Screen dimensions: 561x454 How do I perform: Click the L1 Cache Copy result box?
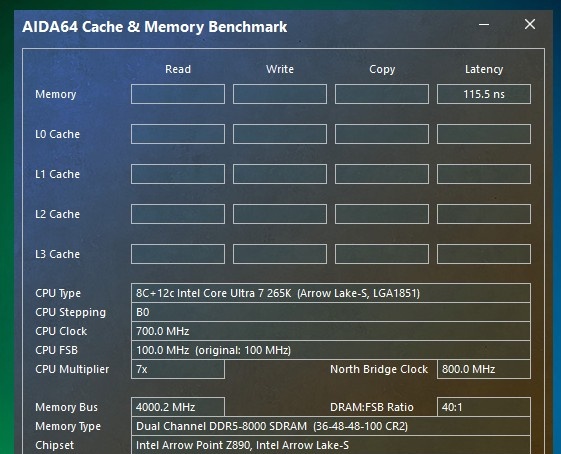tap(382, 174)
